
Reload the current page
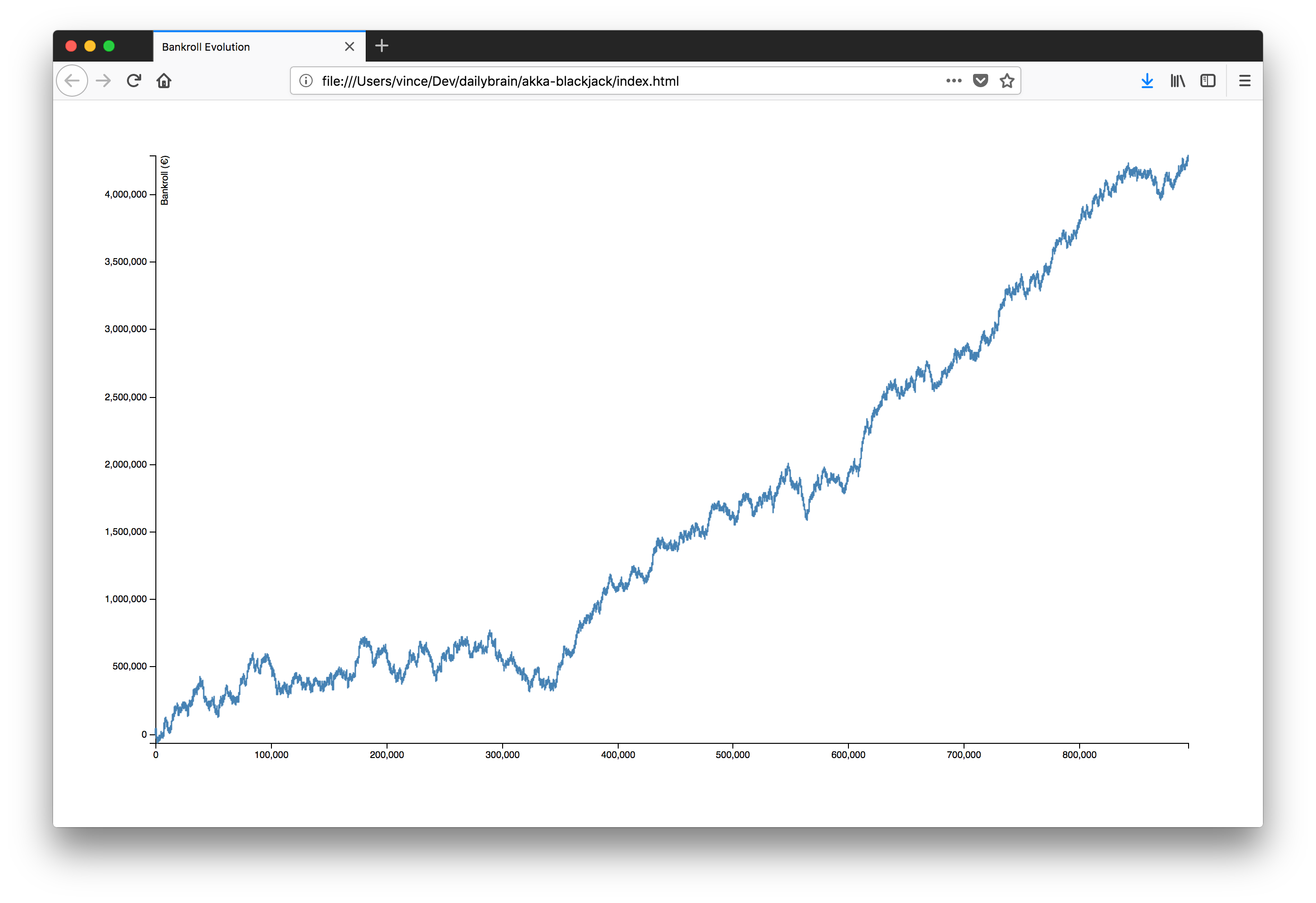click(134, 81)
